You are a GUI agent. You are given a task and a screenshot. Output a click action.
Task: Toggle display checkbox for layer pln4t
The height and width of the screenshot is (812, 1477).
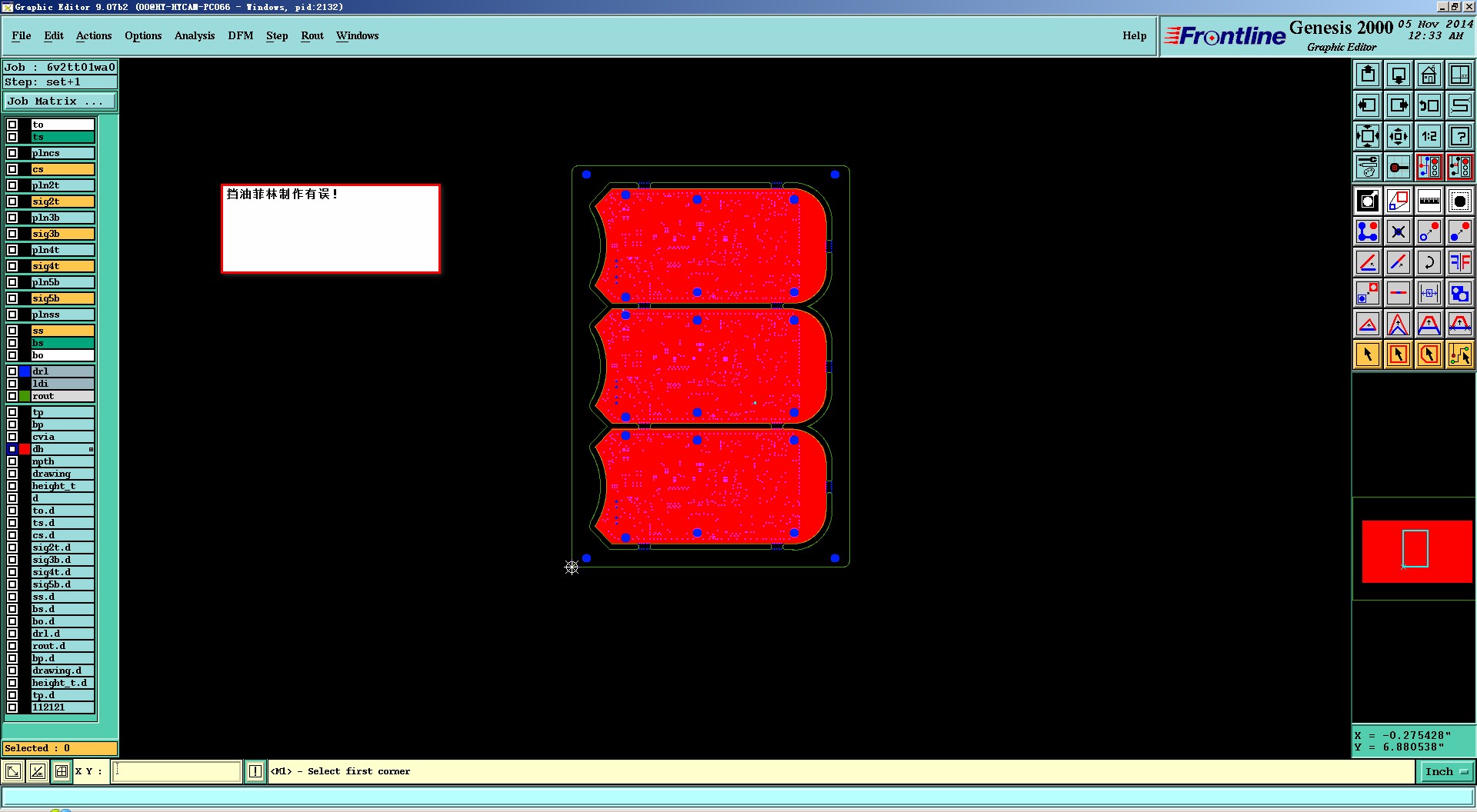(x=12, y=250)
